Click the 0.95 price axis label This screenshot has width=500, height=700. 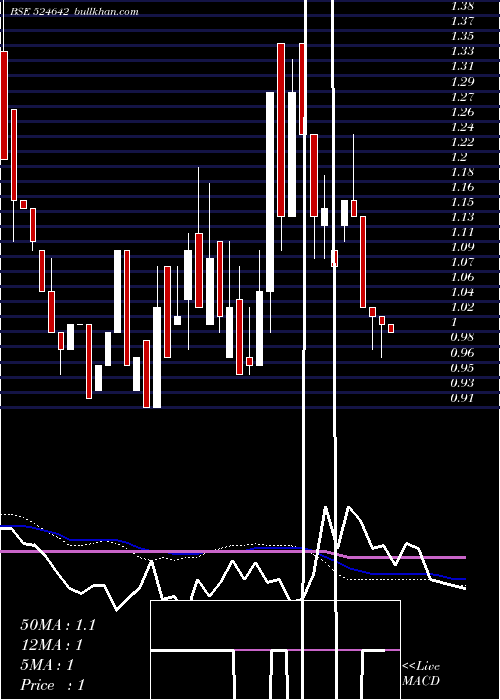[x=462, y=368]
